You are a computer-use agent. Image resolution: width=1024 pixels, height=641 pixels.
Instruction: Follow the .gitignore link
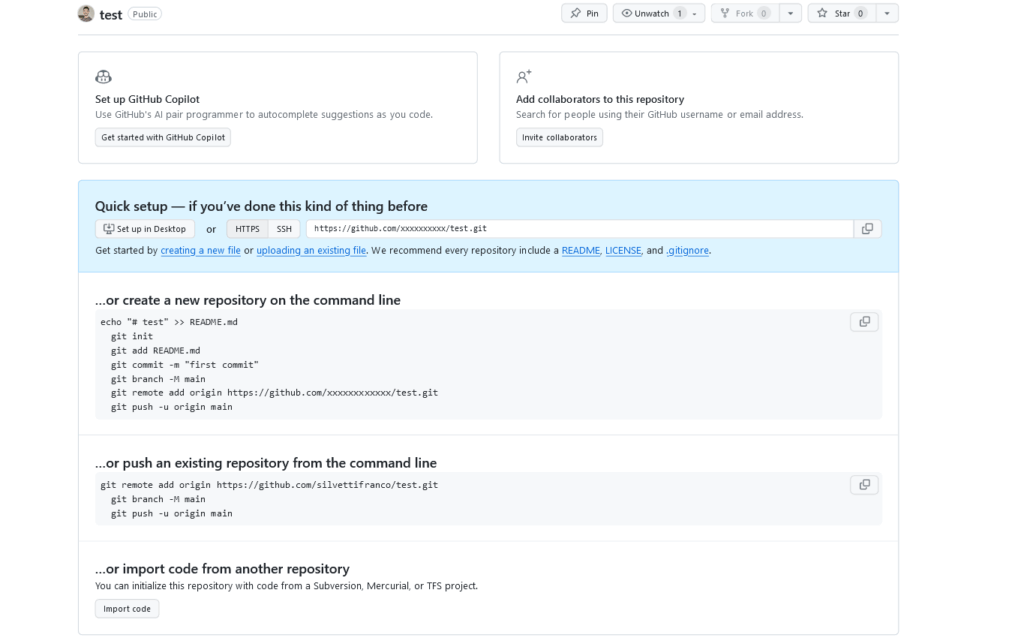688,250
